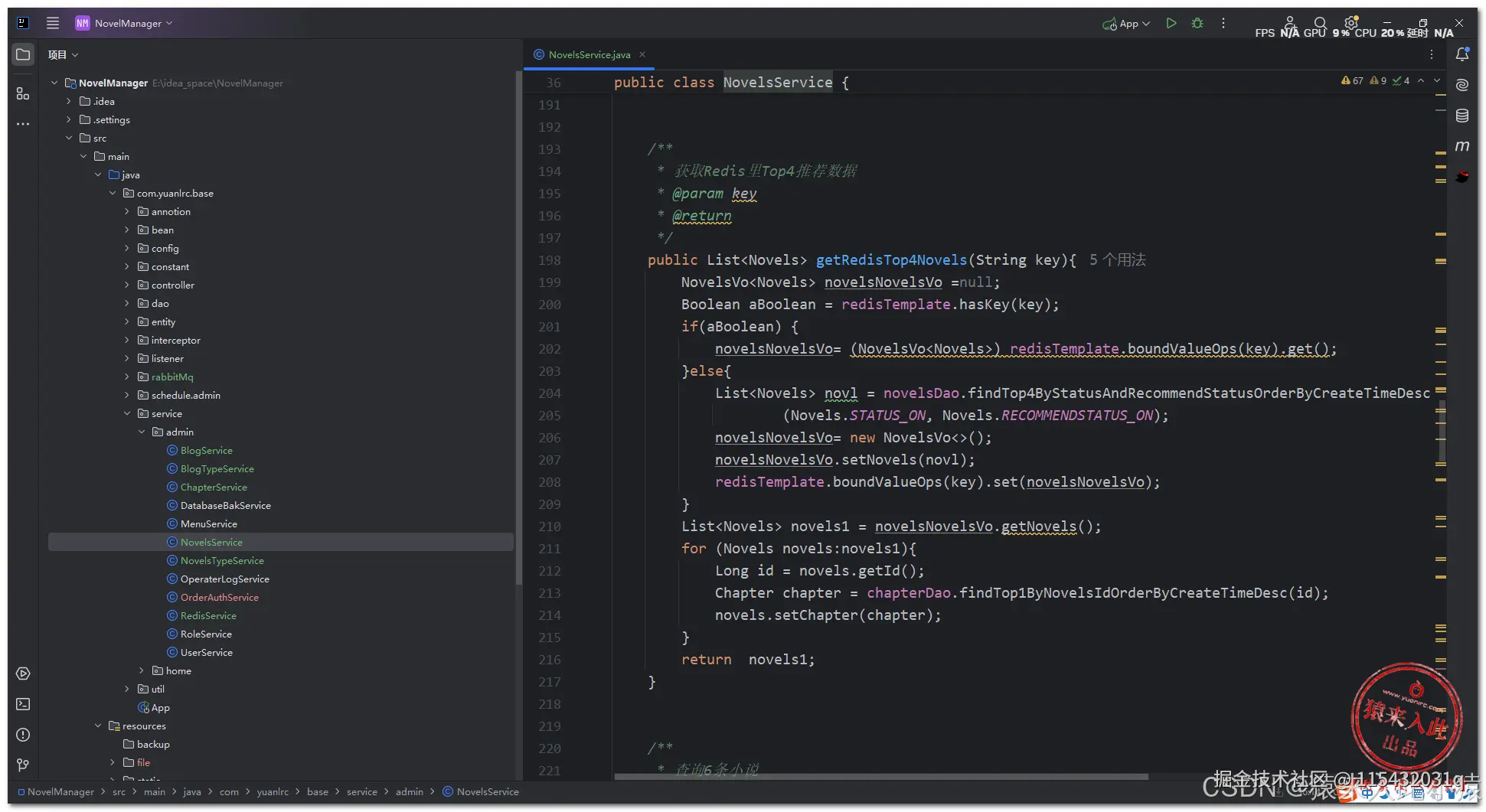This screenshot has width=1486, height=812.
Task: Collapse the src folder
Action: point(69,138)
